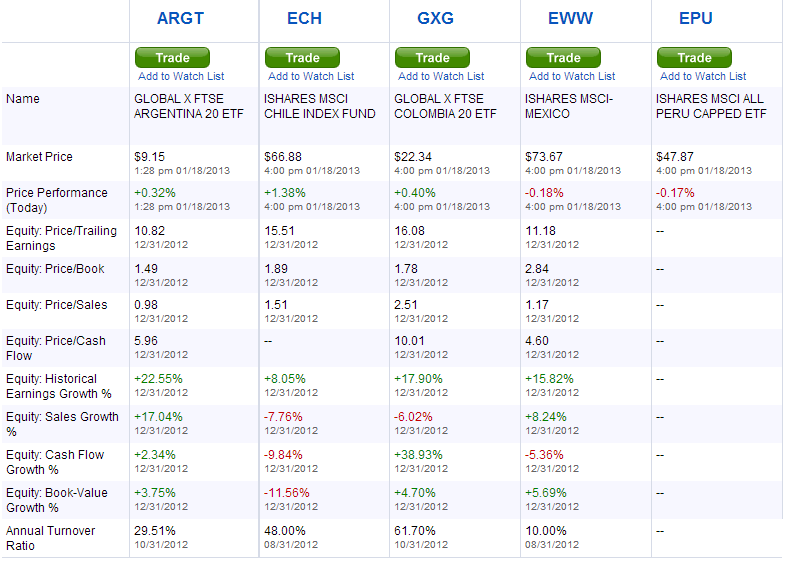The width and height of the screenshot is (788, 561).
Task: Add ECH to Watch List
Action: click(x=311, y=76)
